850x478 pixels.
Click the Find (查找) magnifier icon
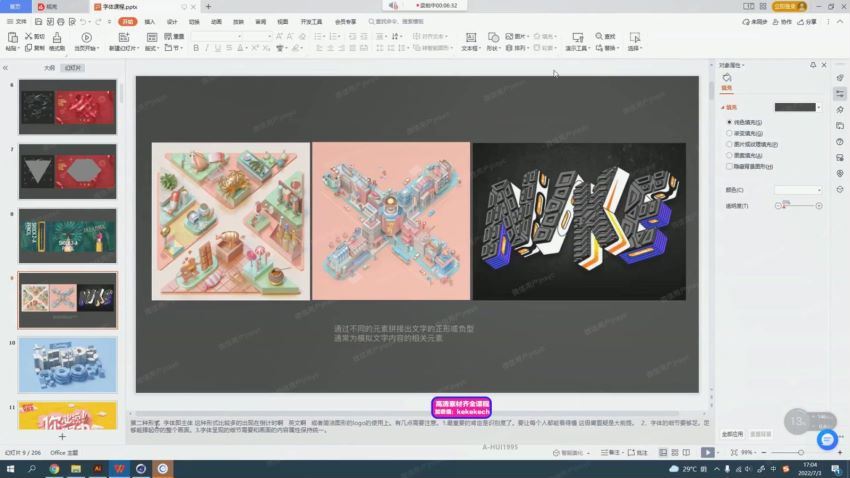pos(599,36)
